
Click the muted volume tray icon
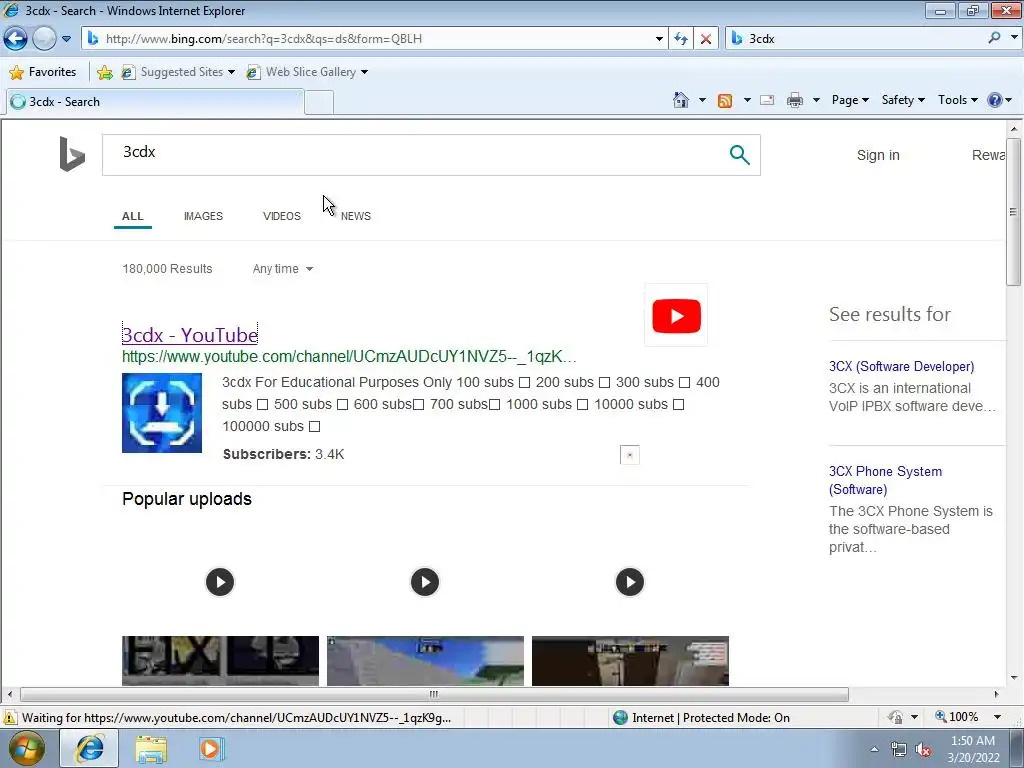click(923, 750)
